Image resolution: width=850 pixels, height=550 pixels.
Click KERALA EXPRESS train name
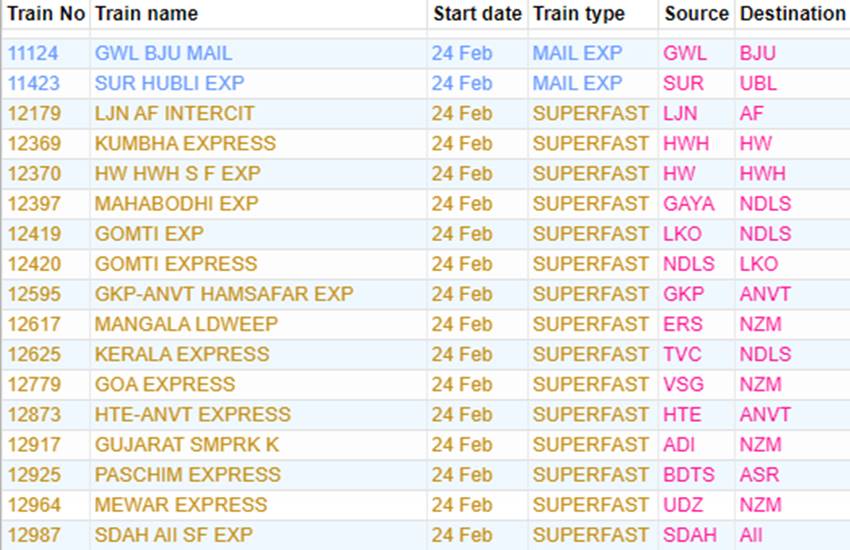click(x=181, y=354)
